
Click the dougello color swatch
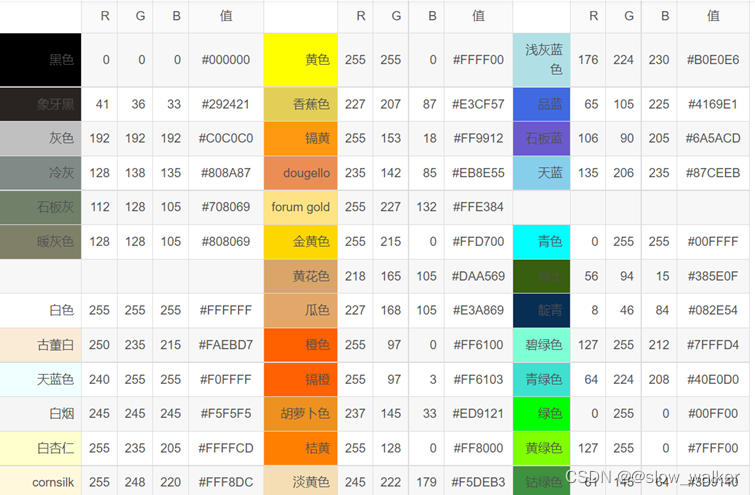pos(300,173)
